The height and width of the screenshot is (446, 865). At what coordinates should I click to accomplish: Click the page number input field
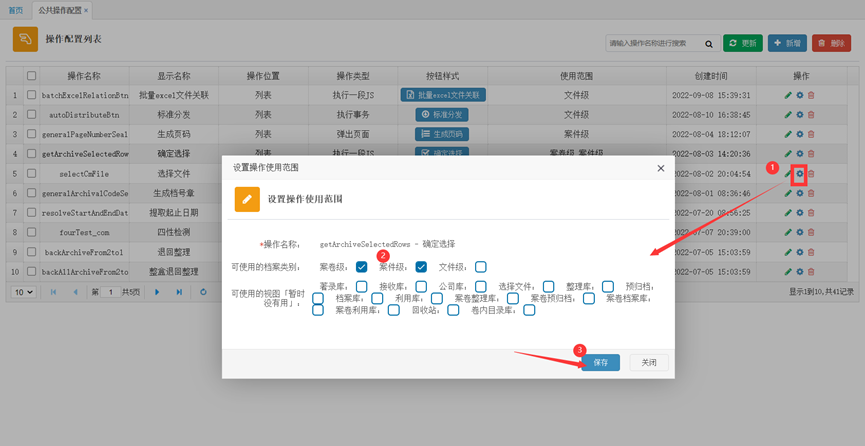110,292
